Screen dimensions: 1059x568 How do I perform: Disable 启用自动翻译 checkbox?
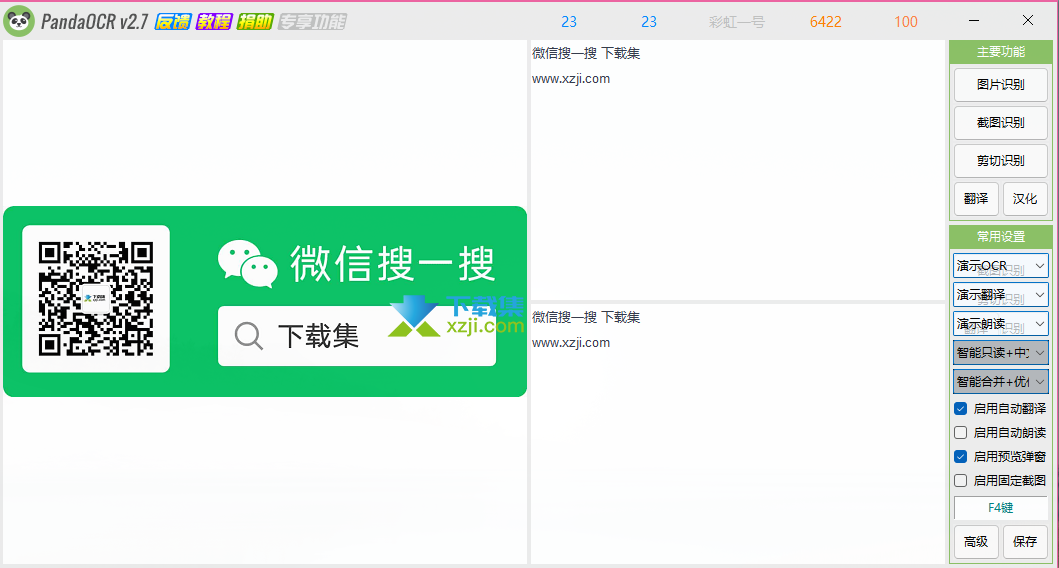[960, 409]
